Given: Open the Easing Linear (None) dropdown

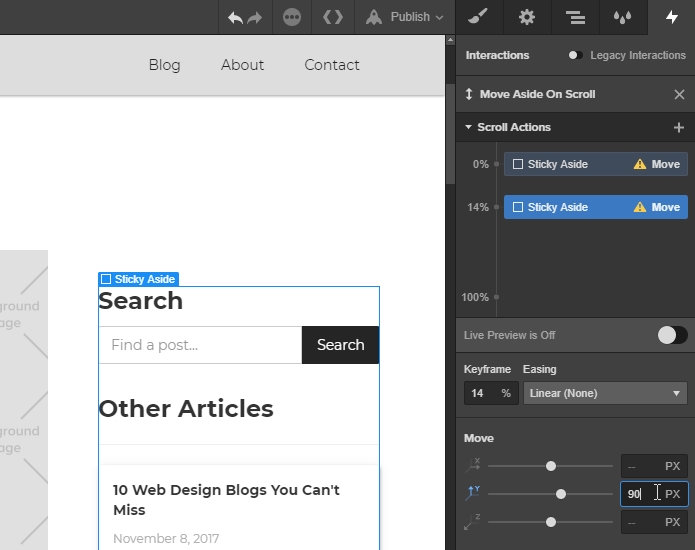Looking at the screenshot, I should point(605,393).
